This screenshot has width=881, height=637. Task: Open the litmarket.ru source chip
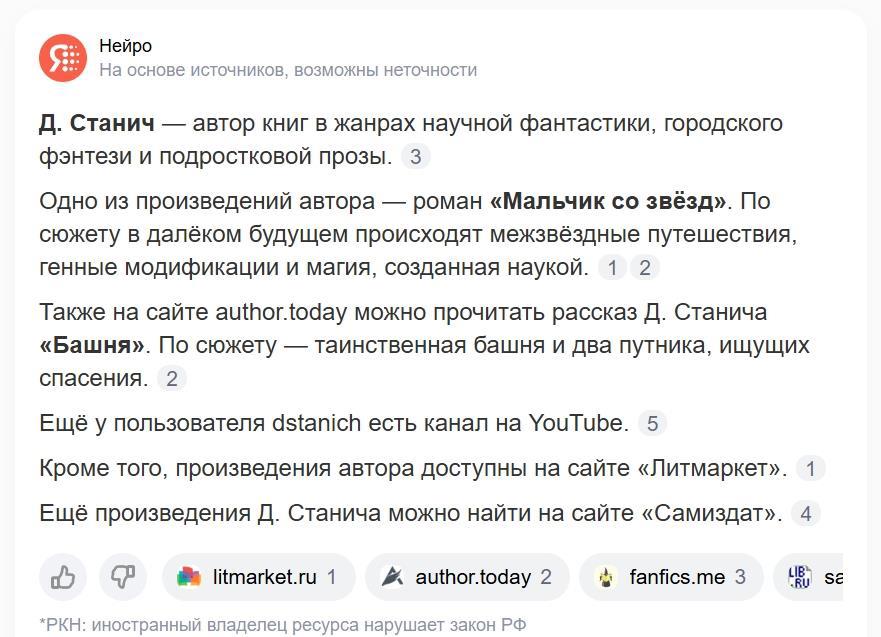coord(259,577)
